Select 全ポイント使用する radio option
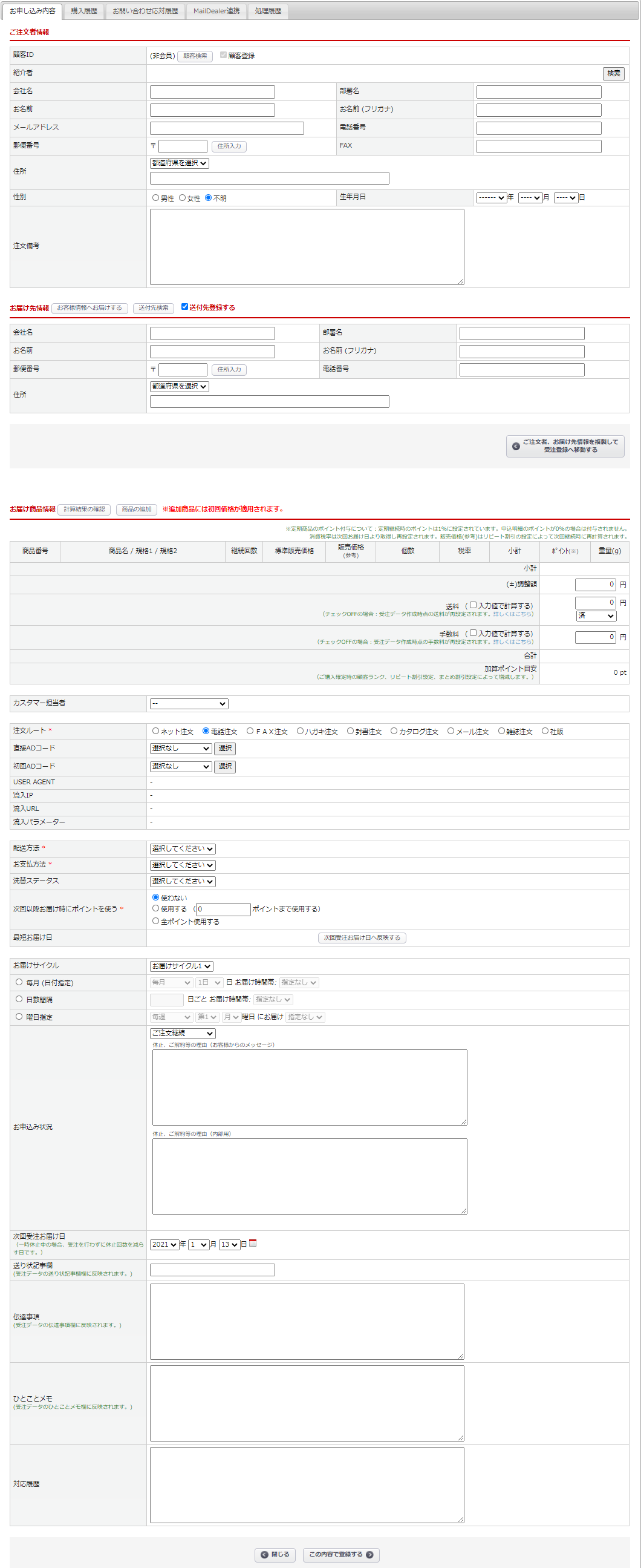The width and height of the screenshot is (641, 1568). (155, 921)
